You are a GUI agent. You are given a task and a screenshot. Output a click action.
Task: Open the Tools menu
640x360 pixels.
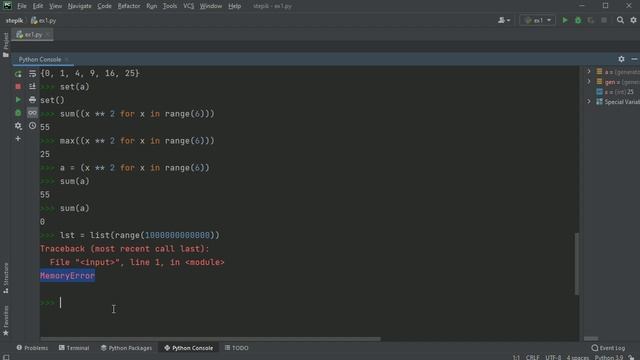pyautogui.click(x=170, y=6)
